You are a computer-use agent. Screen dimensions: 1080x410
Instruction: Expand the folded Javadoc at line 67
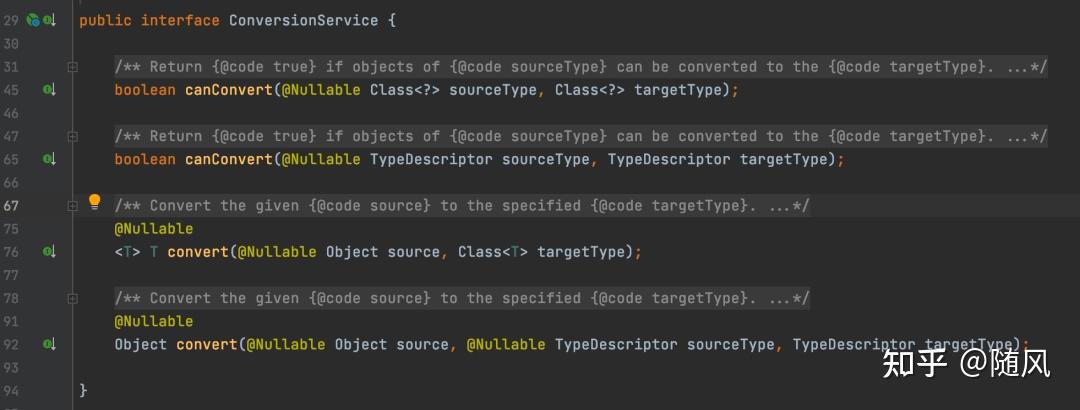(x=72, y=206)
